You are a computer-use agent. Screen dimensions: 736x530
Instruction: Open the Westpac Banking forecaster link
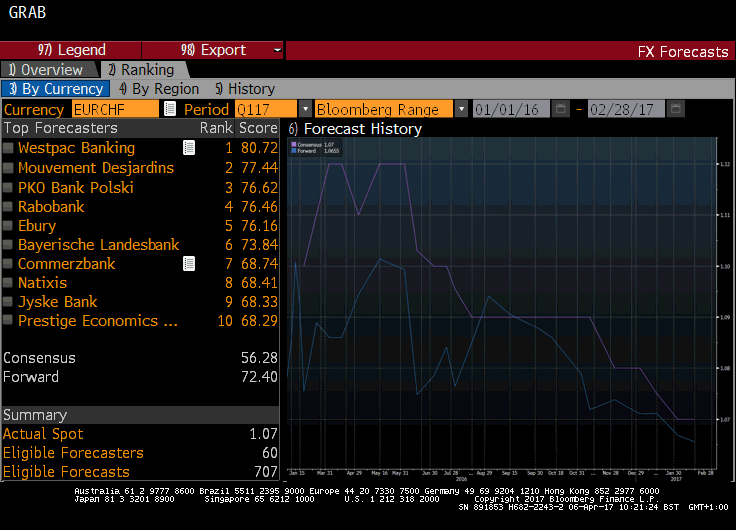click(x=77, y=148)
